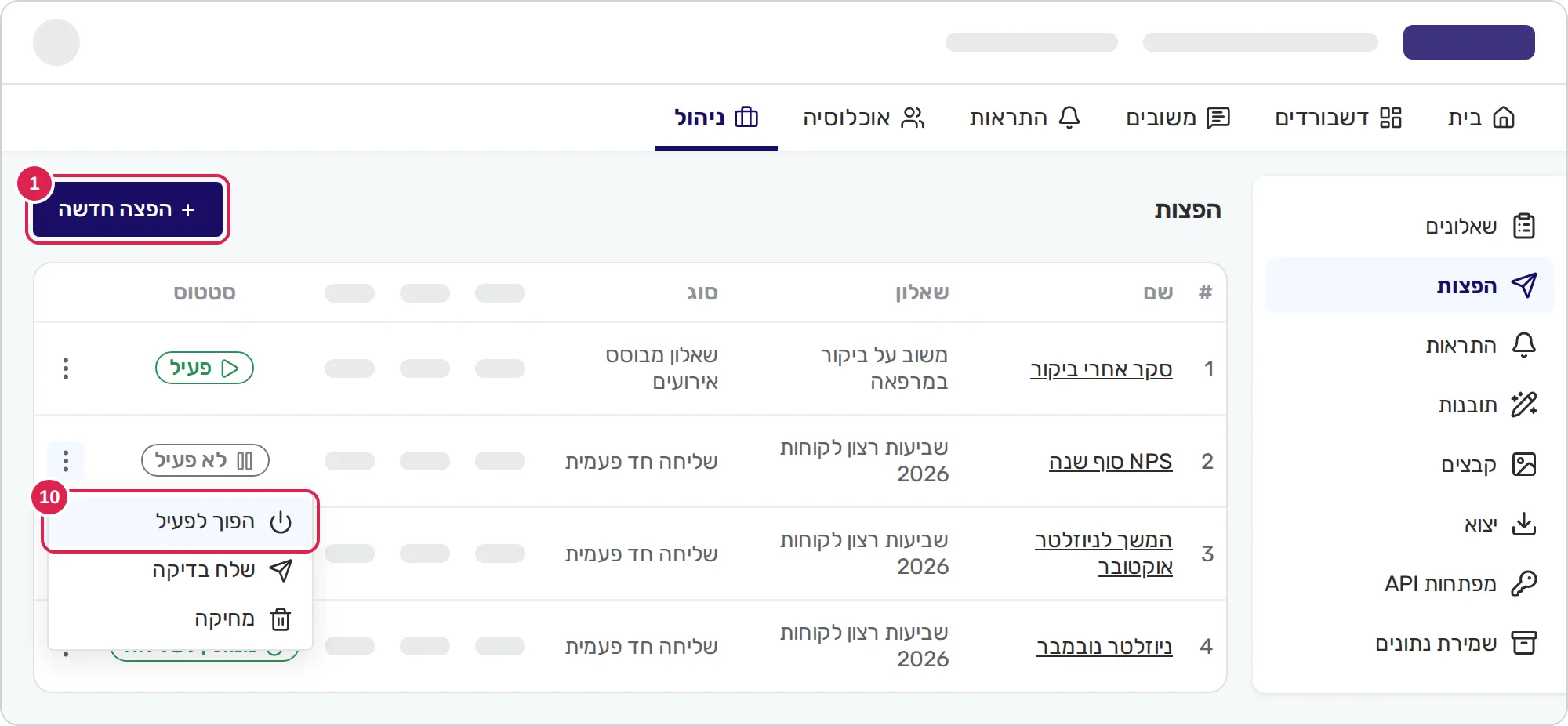Choose שלח בדיקה from the context menu
1568x726 pixels.
point(180,570)
